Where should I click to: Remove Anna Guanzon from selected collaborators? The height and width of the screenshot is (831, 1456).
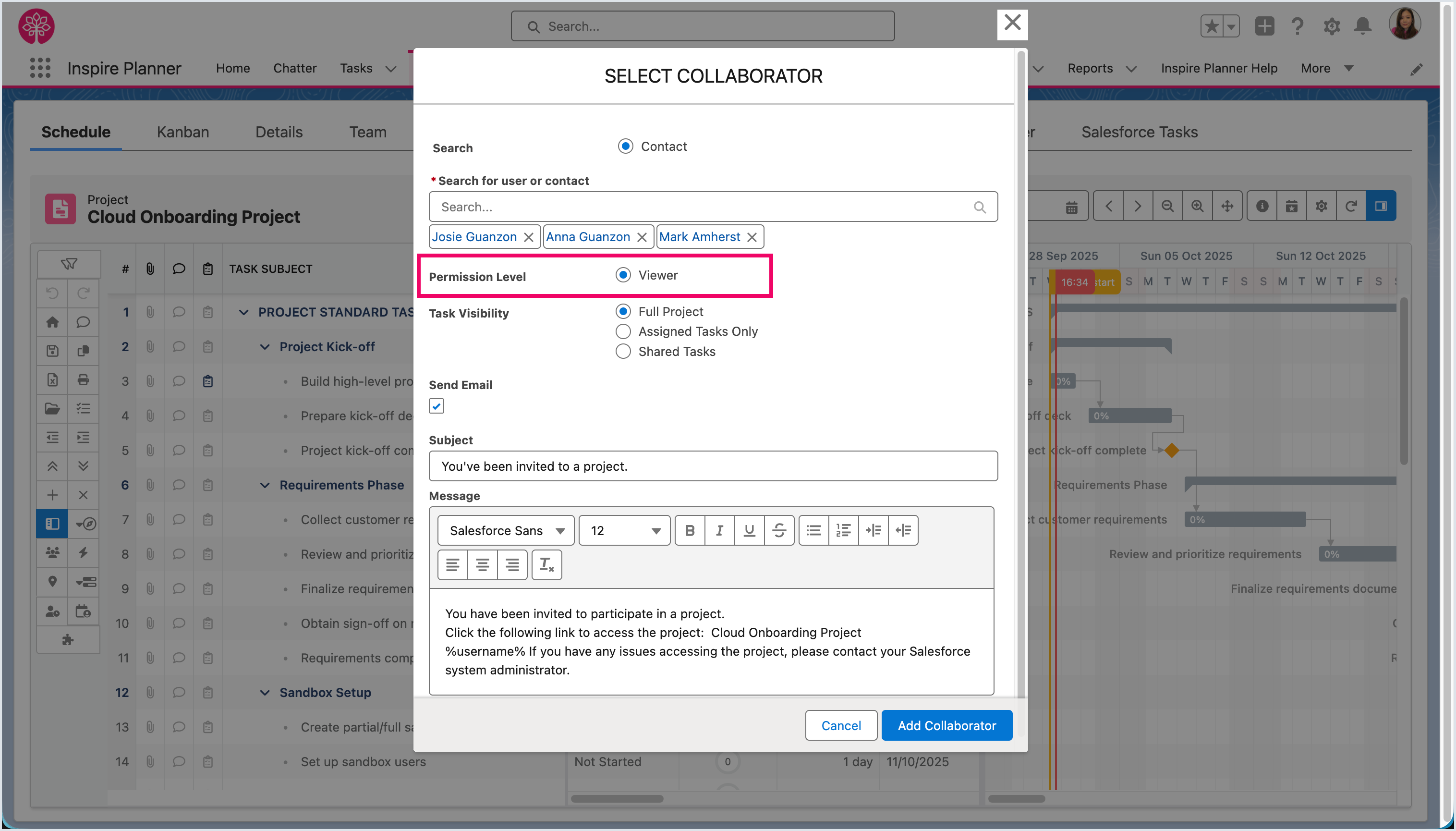pos(642,237)
